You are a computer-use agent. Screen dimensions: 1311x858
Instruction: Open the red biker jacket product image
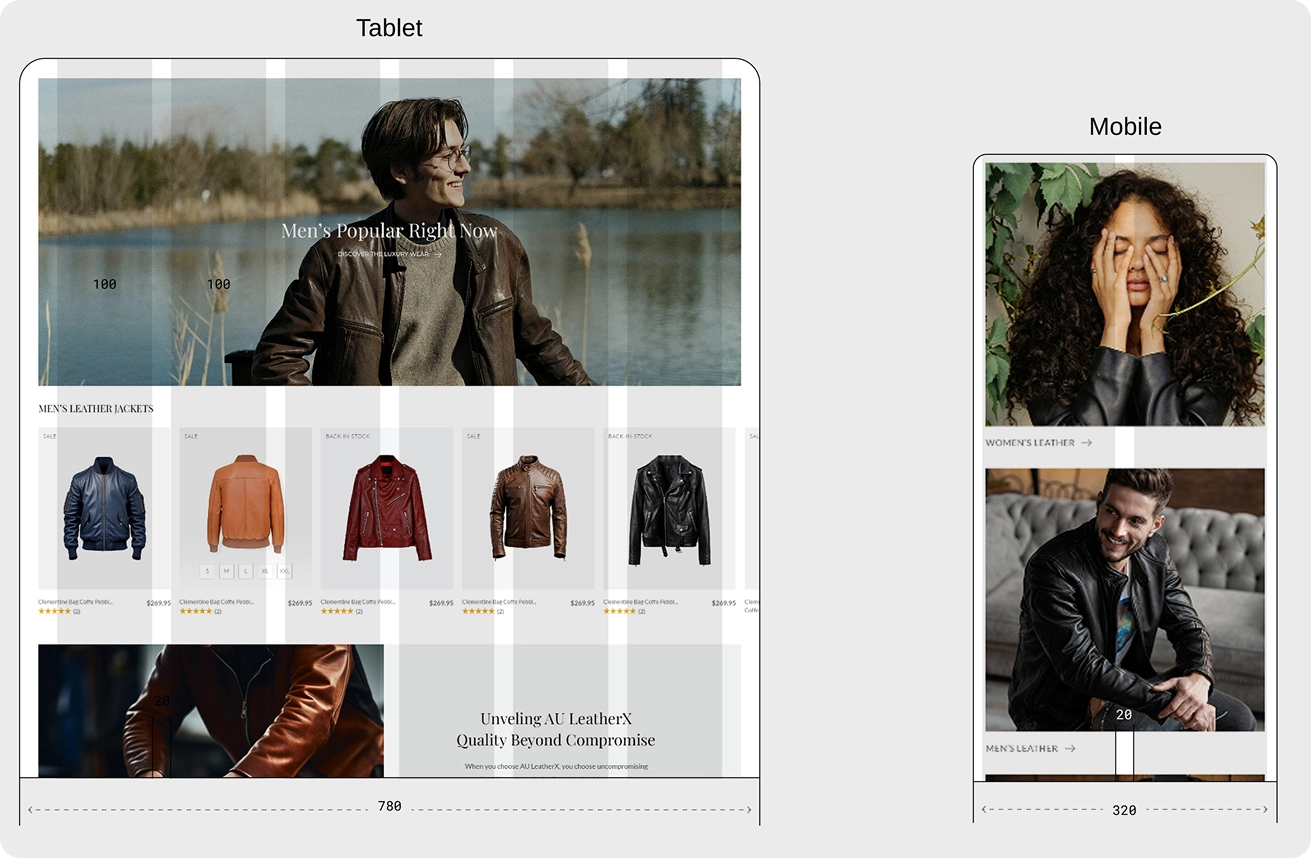(x=387, y=508)
